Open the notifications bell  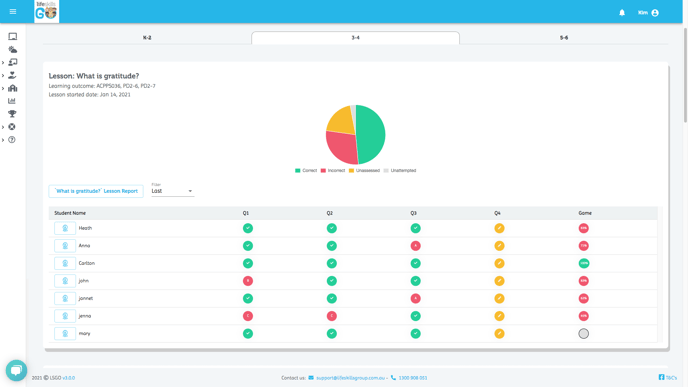pos(622,13)
